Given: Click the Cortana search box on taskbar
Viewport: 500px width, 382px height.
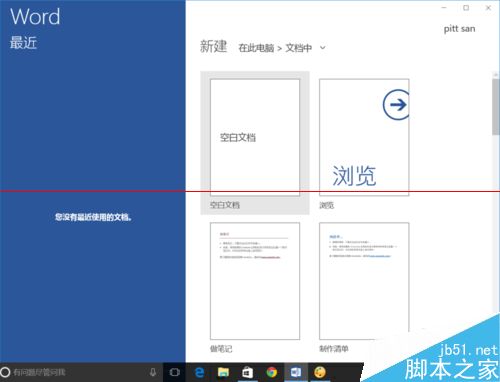Looking at the screenshot, I should [81, 372].
